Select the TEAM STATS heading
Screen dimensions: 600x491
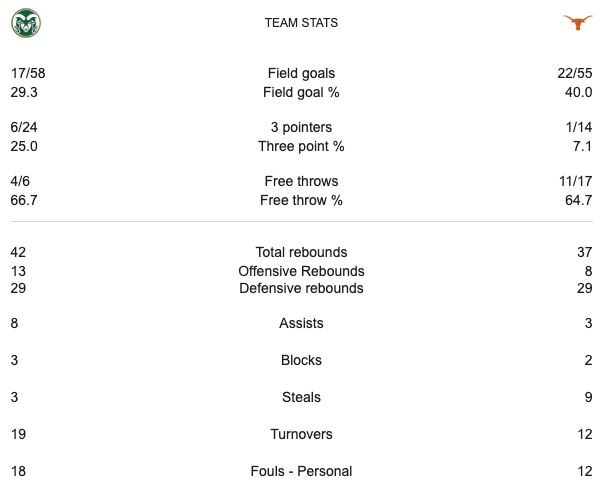[x=301, y=23]
